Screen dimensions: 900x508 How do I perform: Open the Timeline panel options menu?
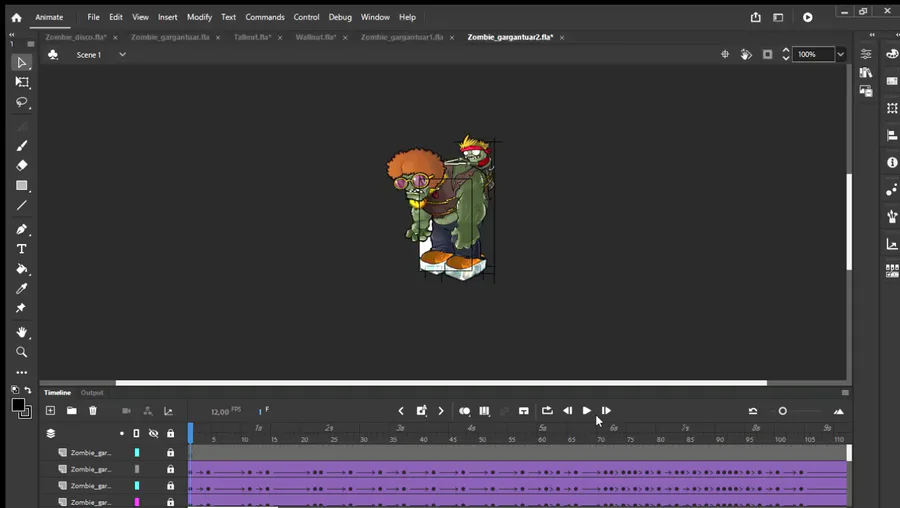(845, 393)
